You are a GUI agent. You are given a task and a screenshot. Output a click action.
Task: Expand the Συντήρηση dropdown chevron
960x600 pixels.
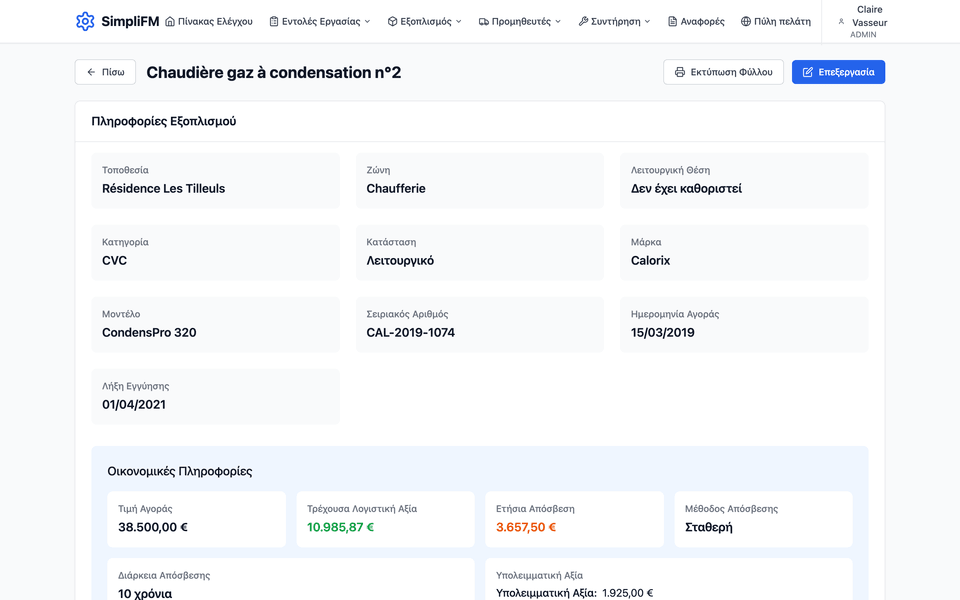647,21
